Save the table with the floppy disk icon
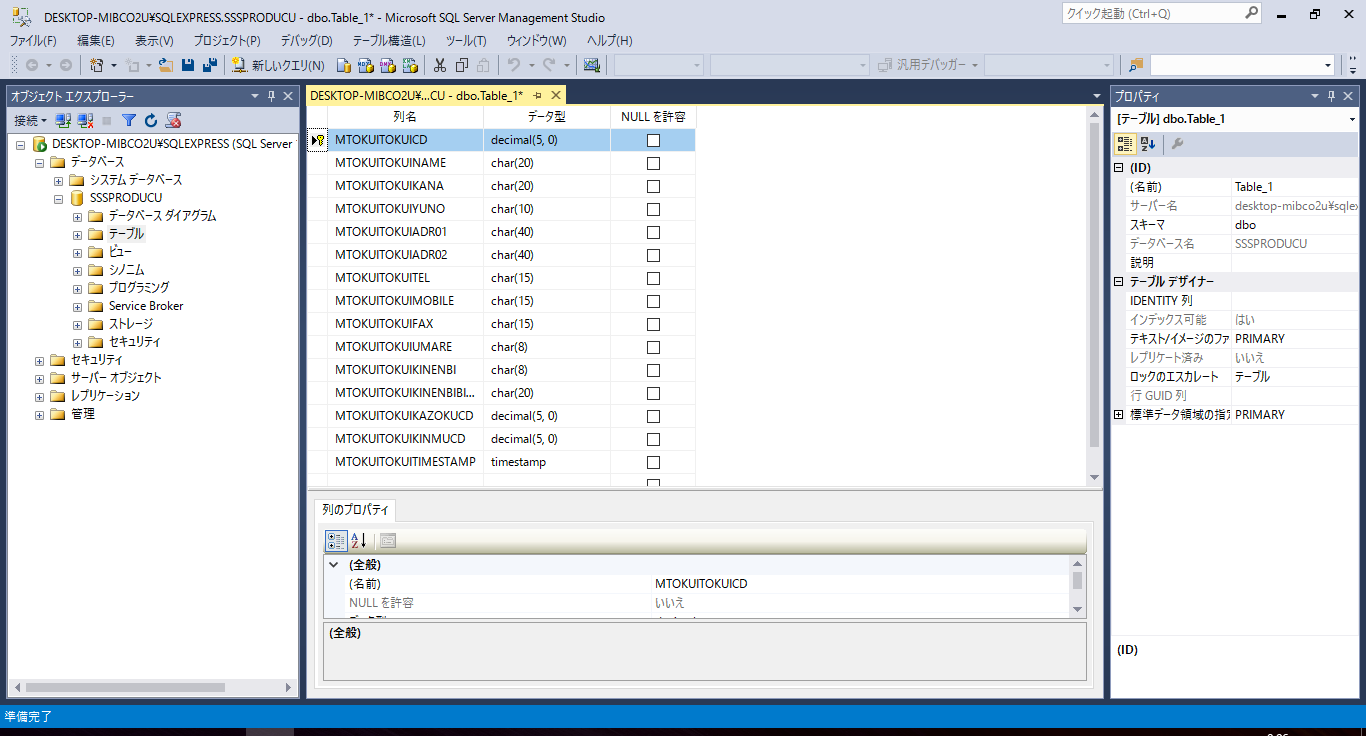Screen dimensions: 1366x736 (x=188, y=65)
